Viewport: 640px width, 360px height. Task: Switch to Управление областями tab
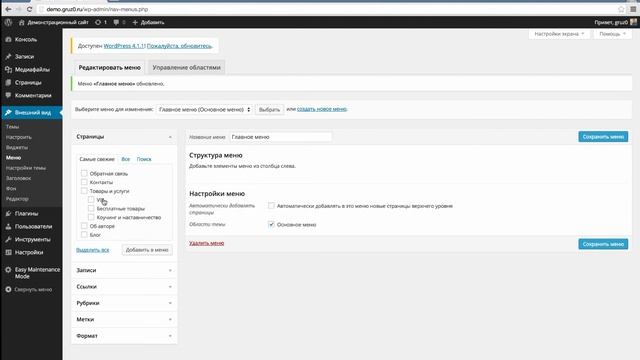(x=187, y=67)
